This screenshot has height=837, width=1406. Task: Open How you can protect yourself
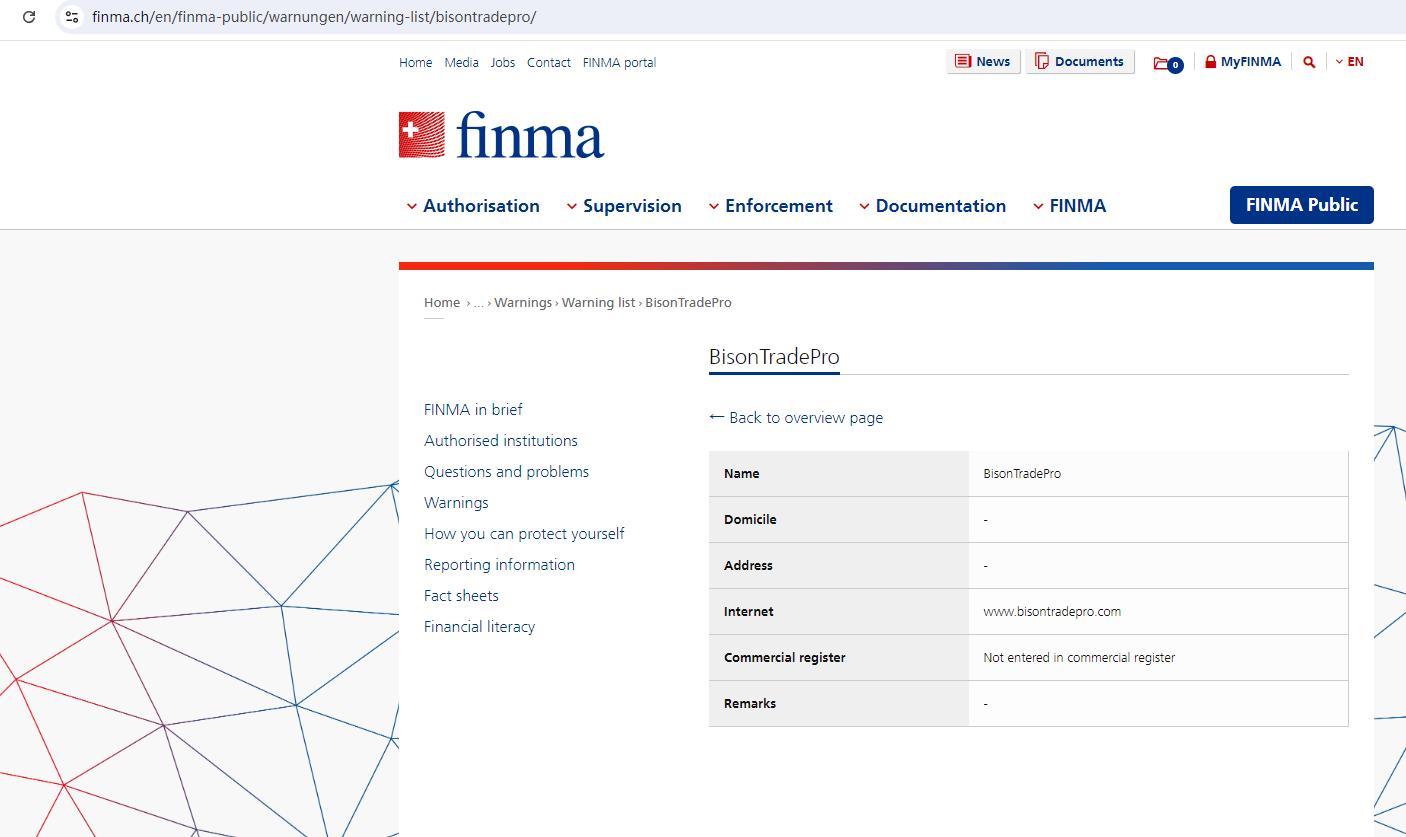click(x=524, y=534)
